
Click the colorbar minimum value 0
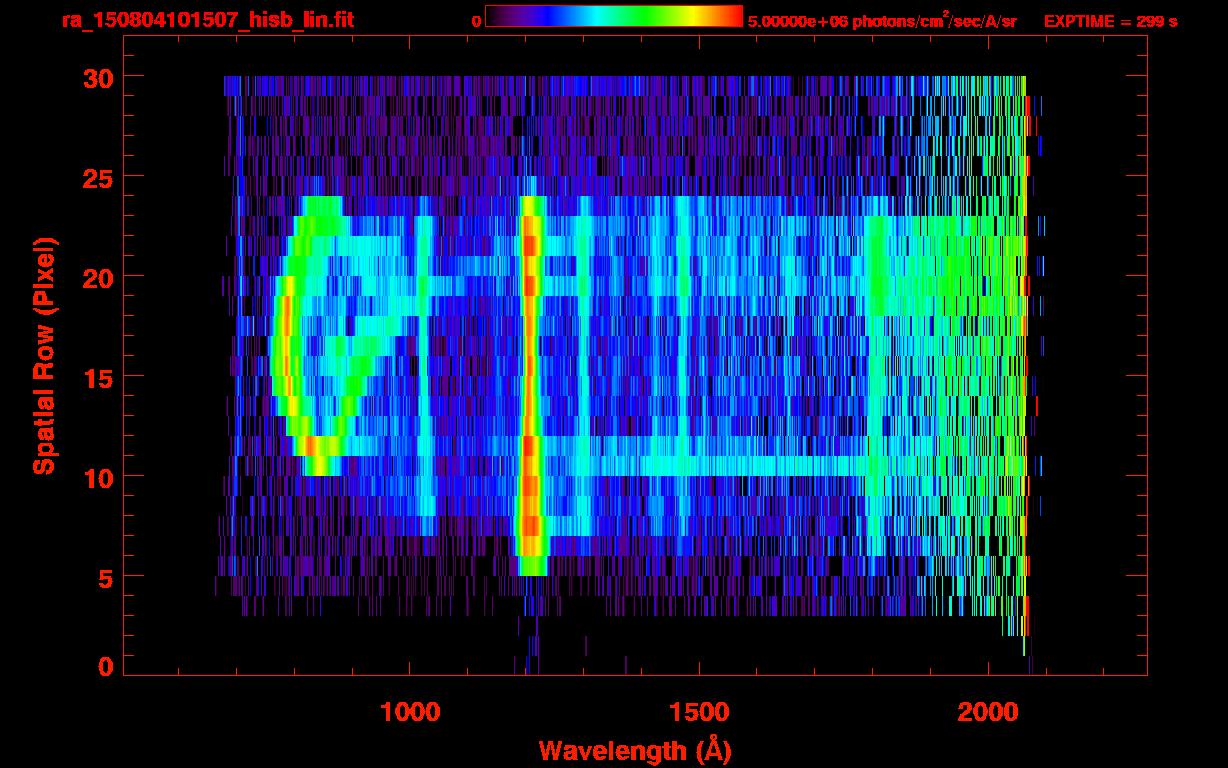(476, 21)
